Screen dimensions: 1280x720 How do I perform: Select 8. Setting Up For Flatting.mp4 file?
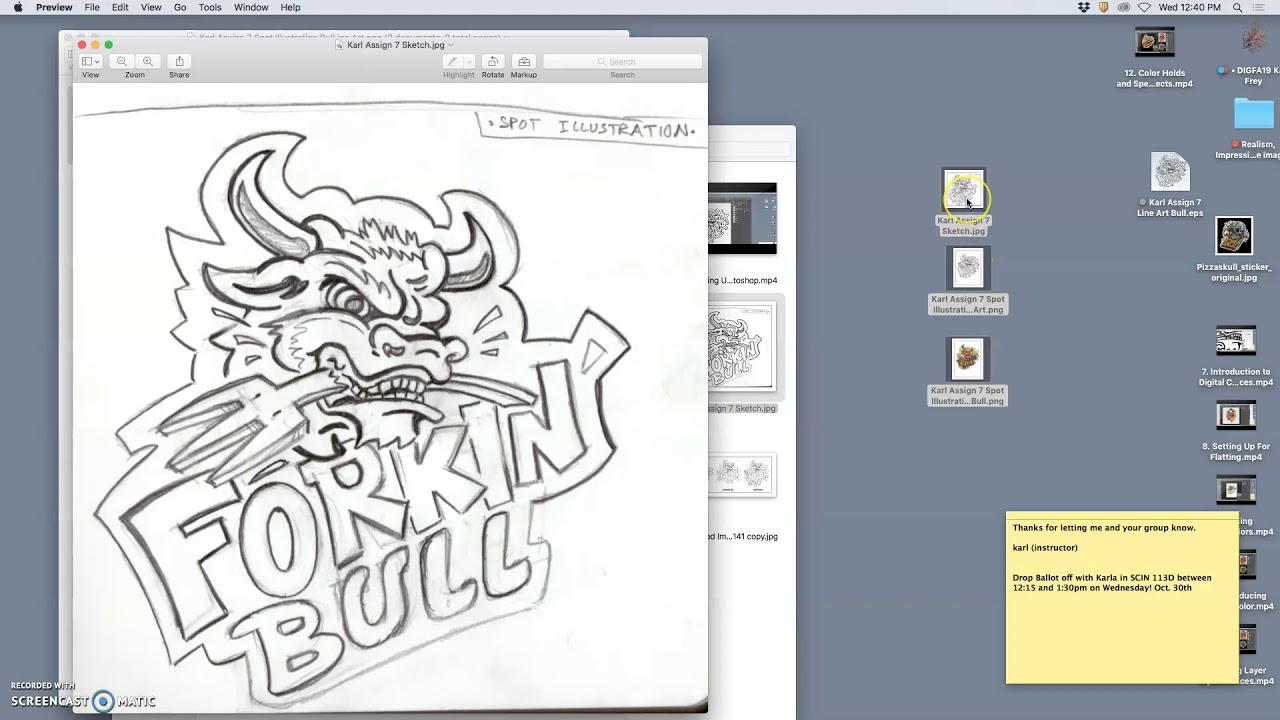pos(1236,431)
